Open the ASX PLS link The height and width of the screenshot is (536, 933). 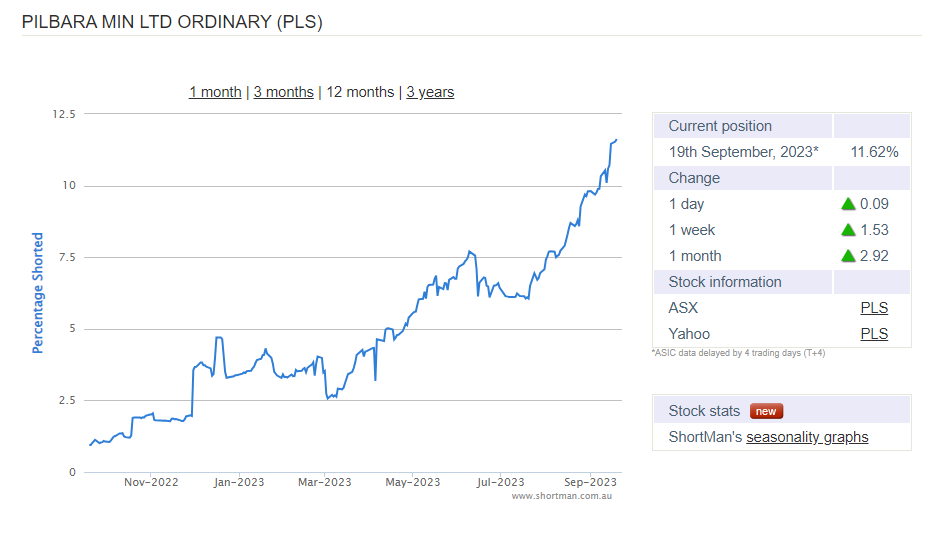[x=874, y=308]
